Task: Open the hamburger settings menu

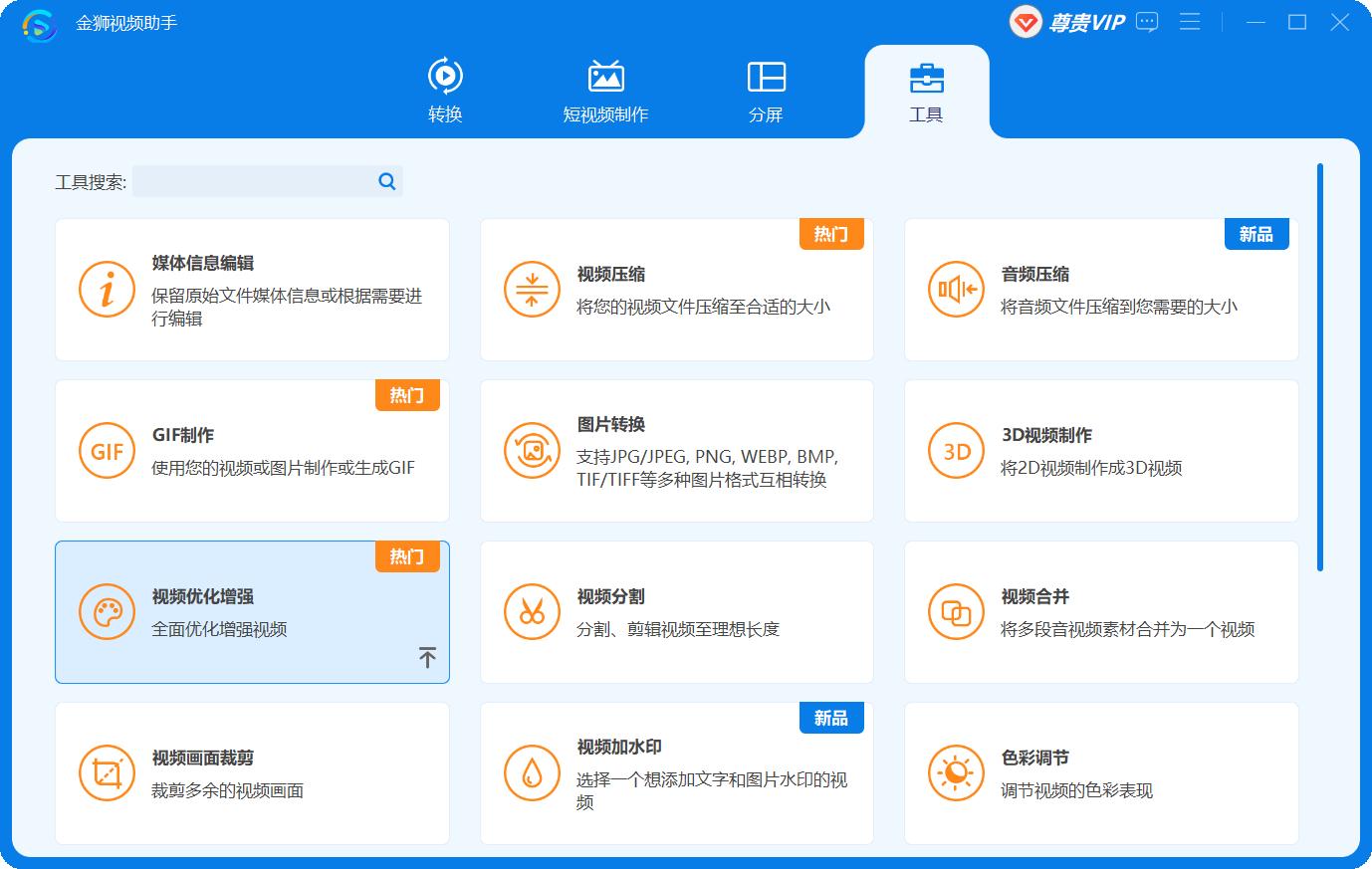Action: (1190, 21)
